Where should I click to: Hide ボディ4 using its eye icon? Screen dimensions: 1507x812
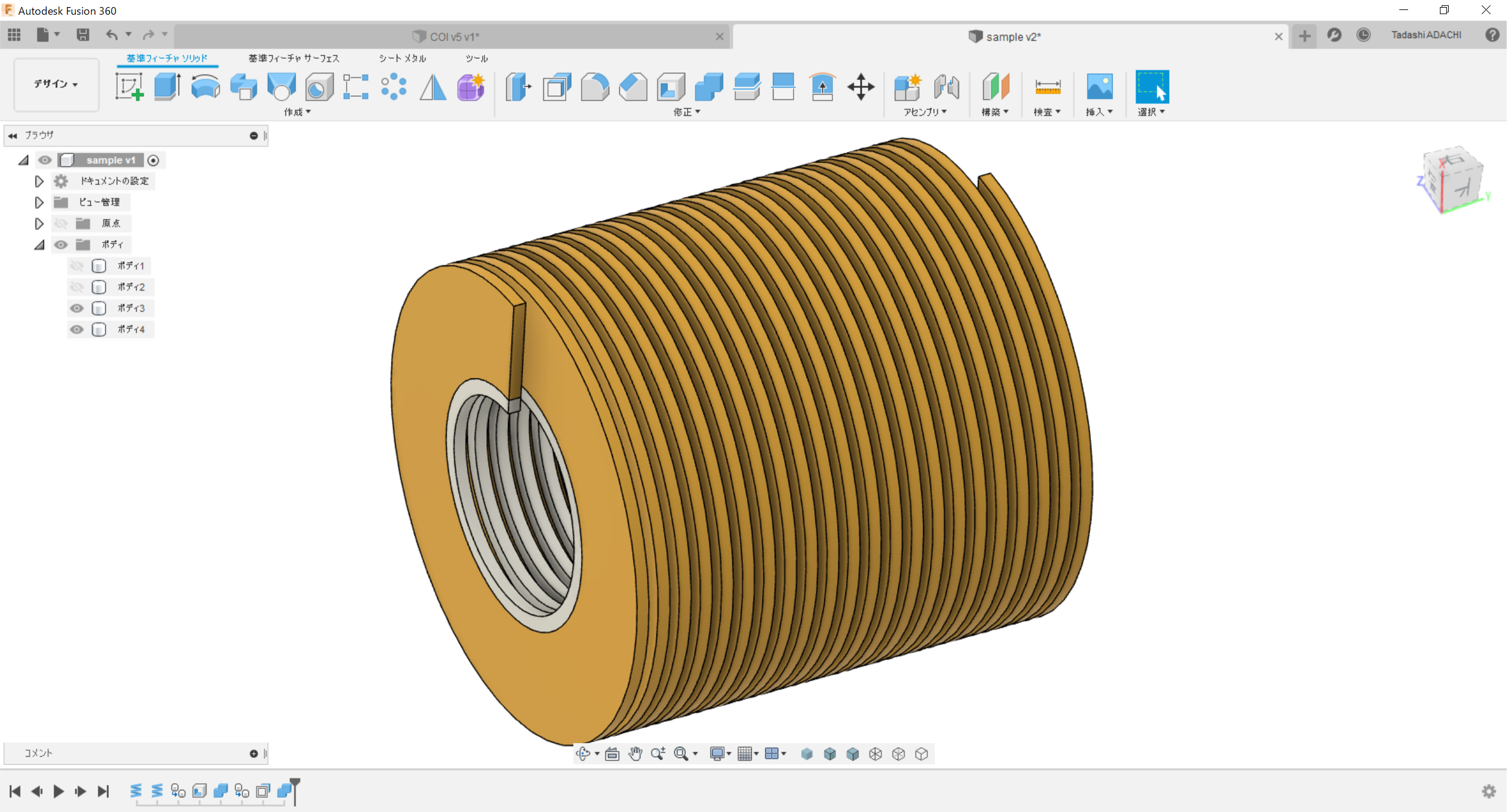tap(77, 330)
